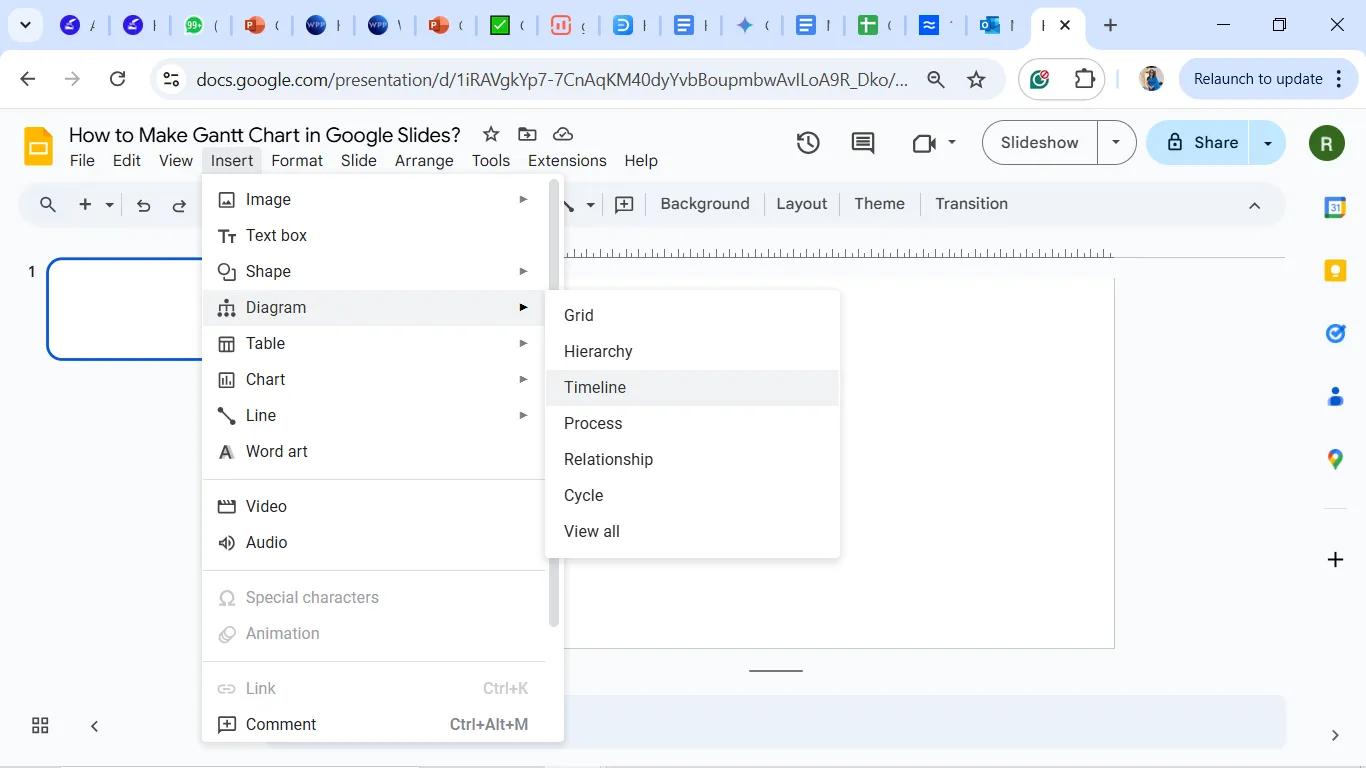Select Timeline in the Diagram submenu
The height and width of the screenshot is (768, 1366).
692,388
